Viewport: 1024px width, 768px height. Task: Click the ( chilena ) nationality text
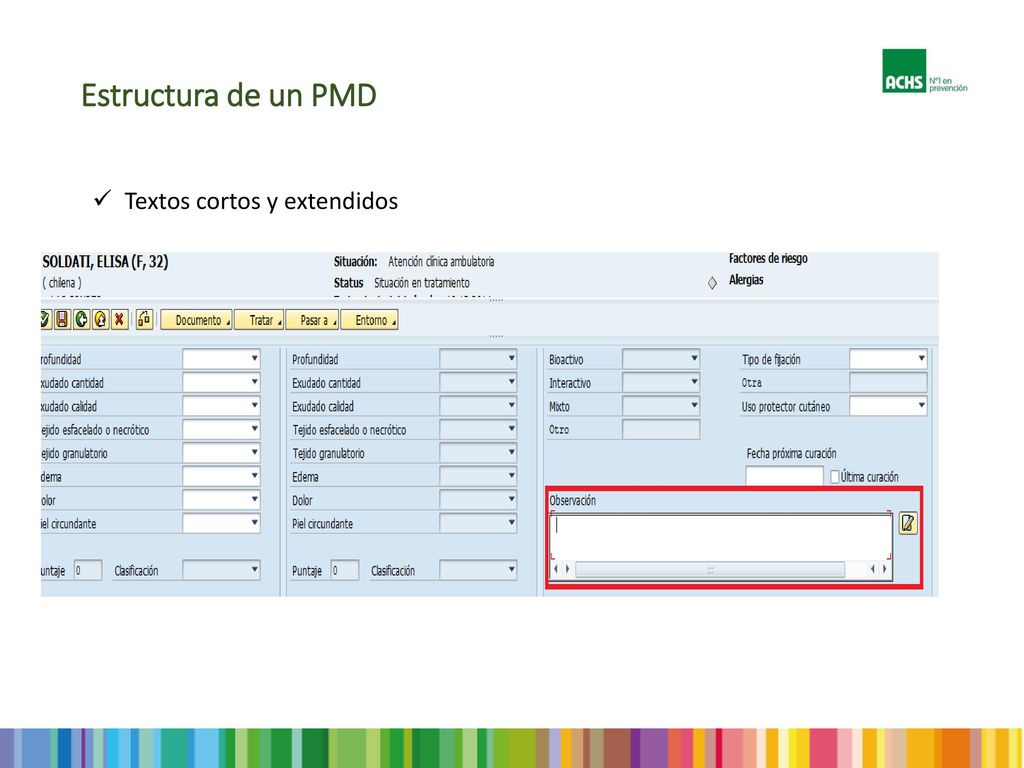[62, 283]
